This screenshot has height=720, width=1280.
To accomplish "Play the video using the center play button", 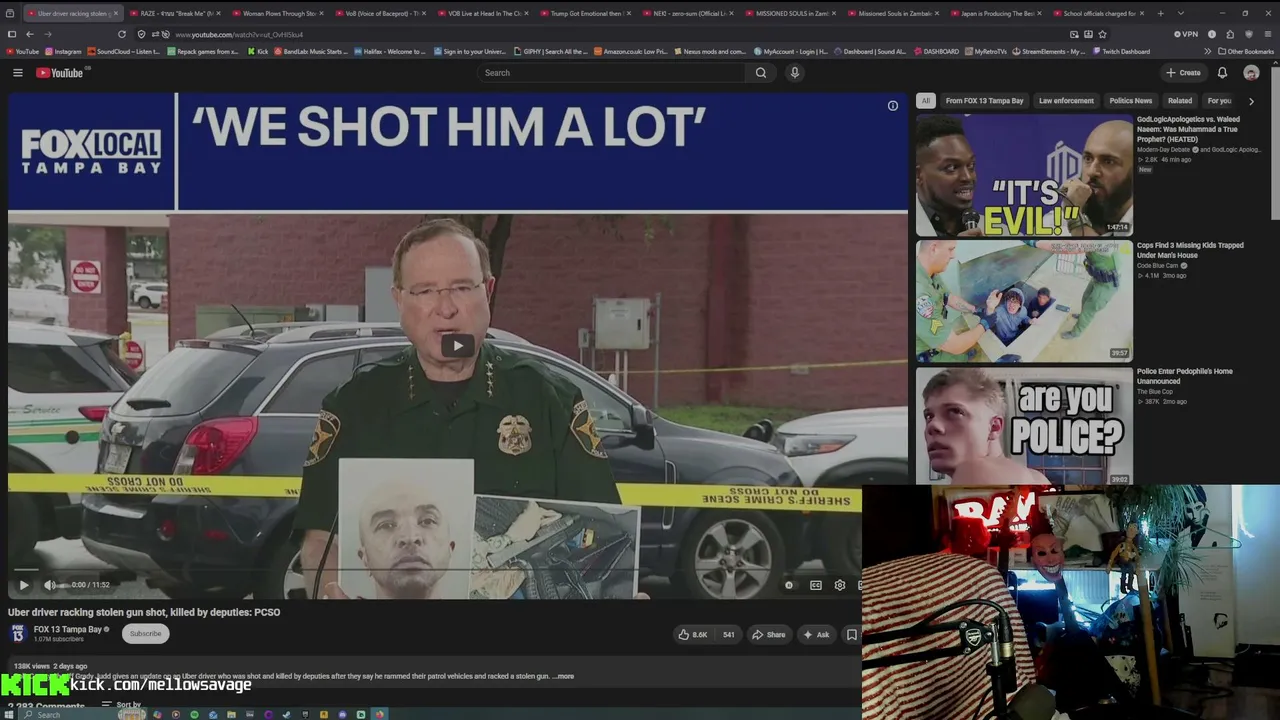I will point(457,346).
